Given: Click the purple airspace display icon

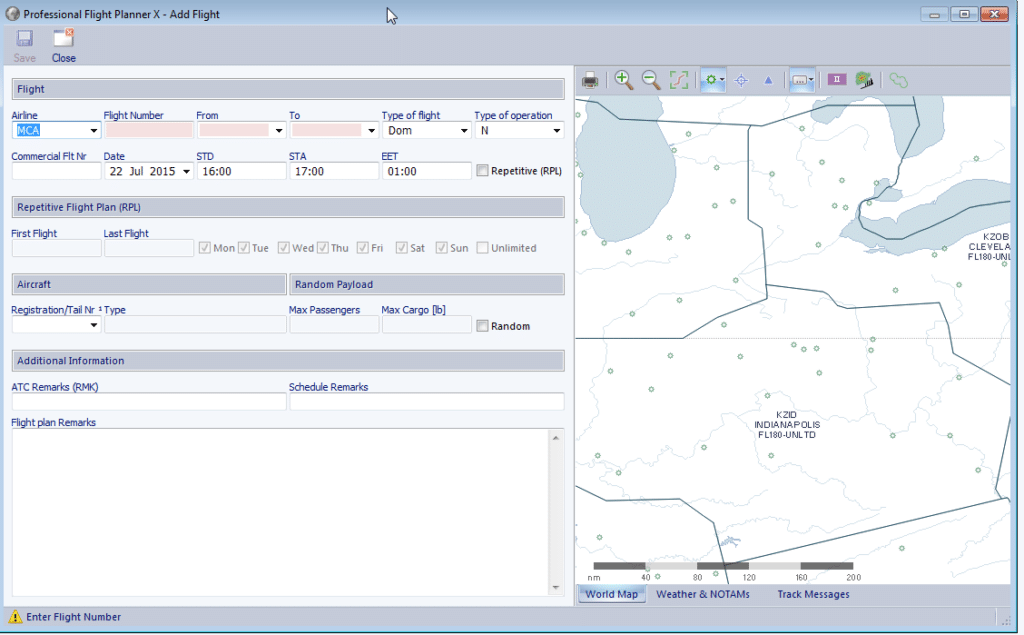Looking at the screenshot, I should tap(836, 79).
